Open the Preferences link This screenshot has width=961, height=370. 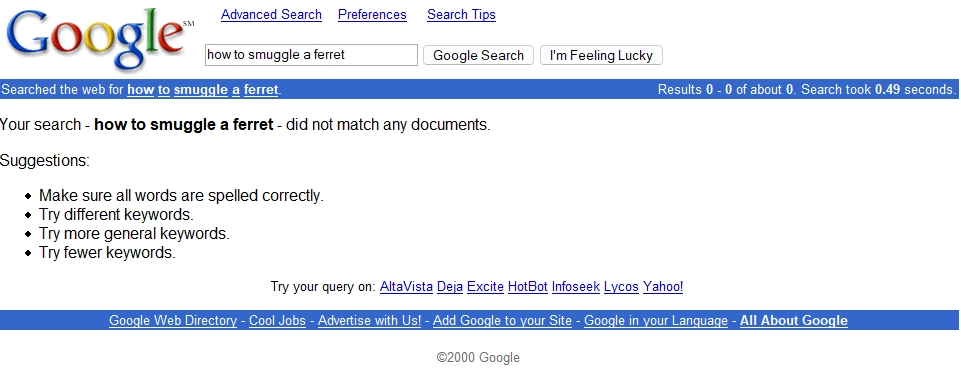[372, 15]
